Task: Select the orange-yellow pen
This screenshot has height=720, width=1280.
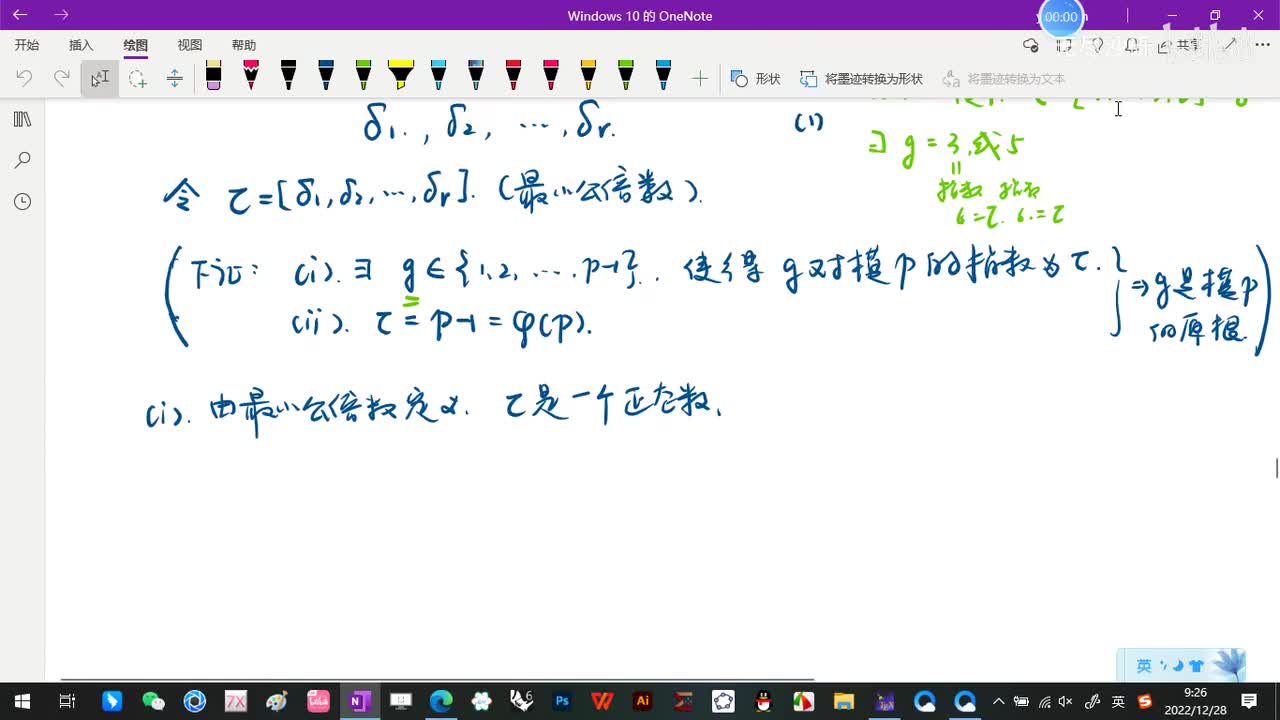Action: (588, 76)
